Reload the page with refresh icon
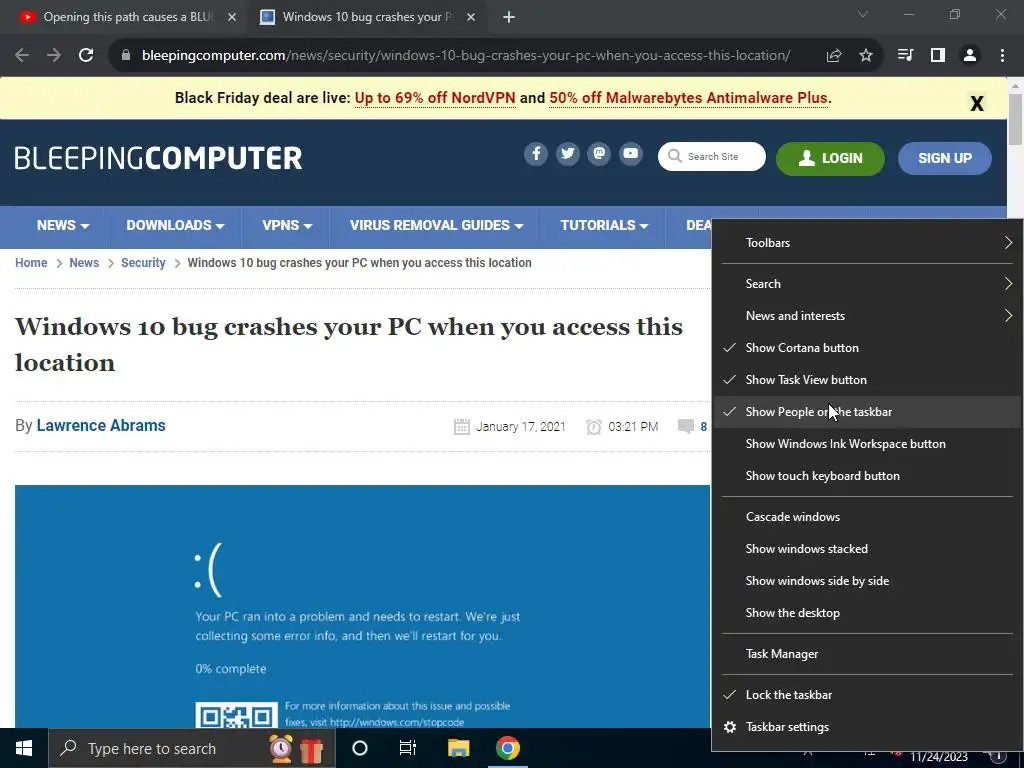Viewport: 1024px width, 768px height. point(86,56)
